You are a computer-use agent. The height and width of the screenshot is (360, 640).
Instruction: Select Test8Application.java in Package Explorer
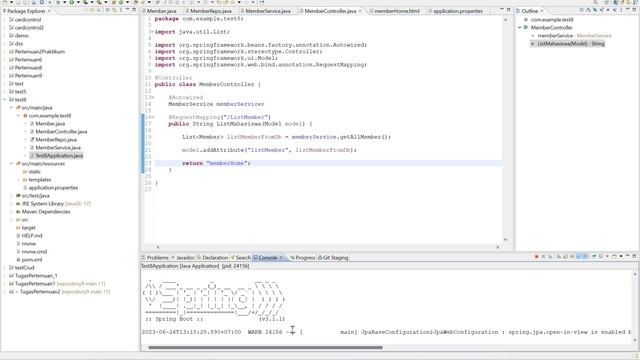pos(59,156)
